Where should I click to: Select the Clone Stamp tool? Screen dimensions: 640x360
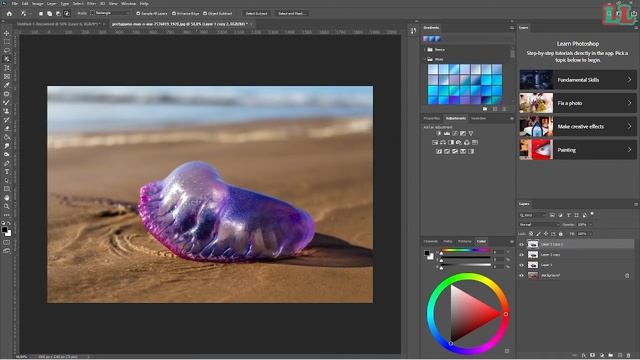coord(7,111)
